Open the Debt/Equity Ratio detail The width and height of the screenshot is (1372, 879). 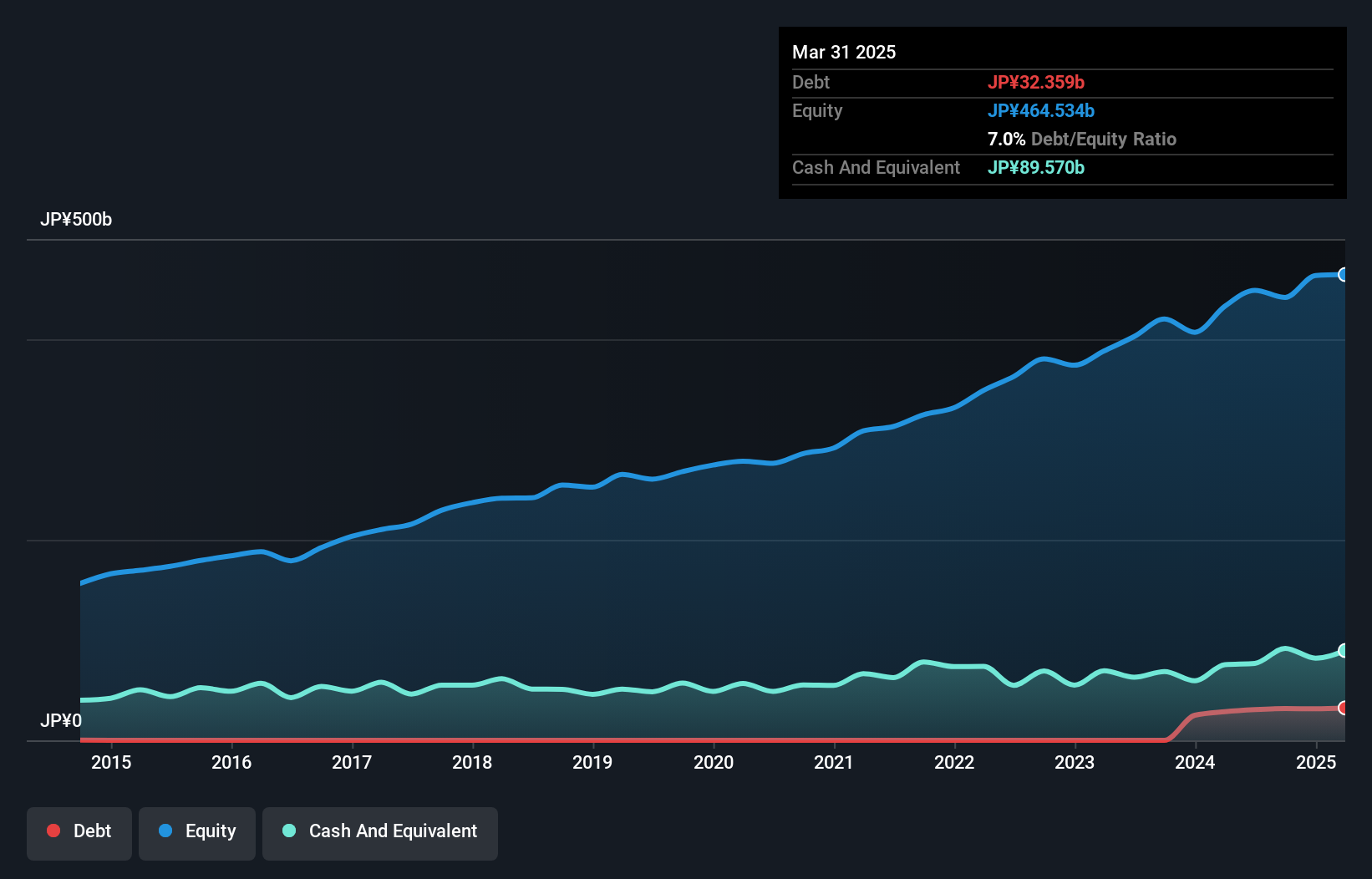1082,139
